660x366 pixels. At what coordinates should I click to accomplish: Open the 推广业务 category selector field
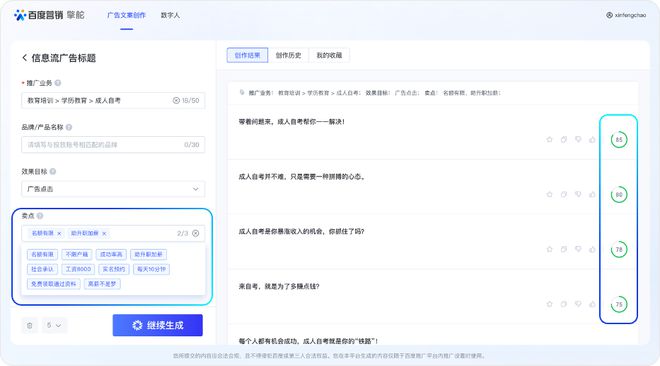point(113,101)
